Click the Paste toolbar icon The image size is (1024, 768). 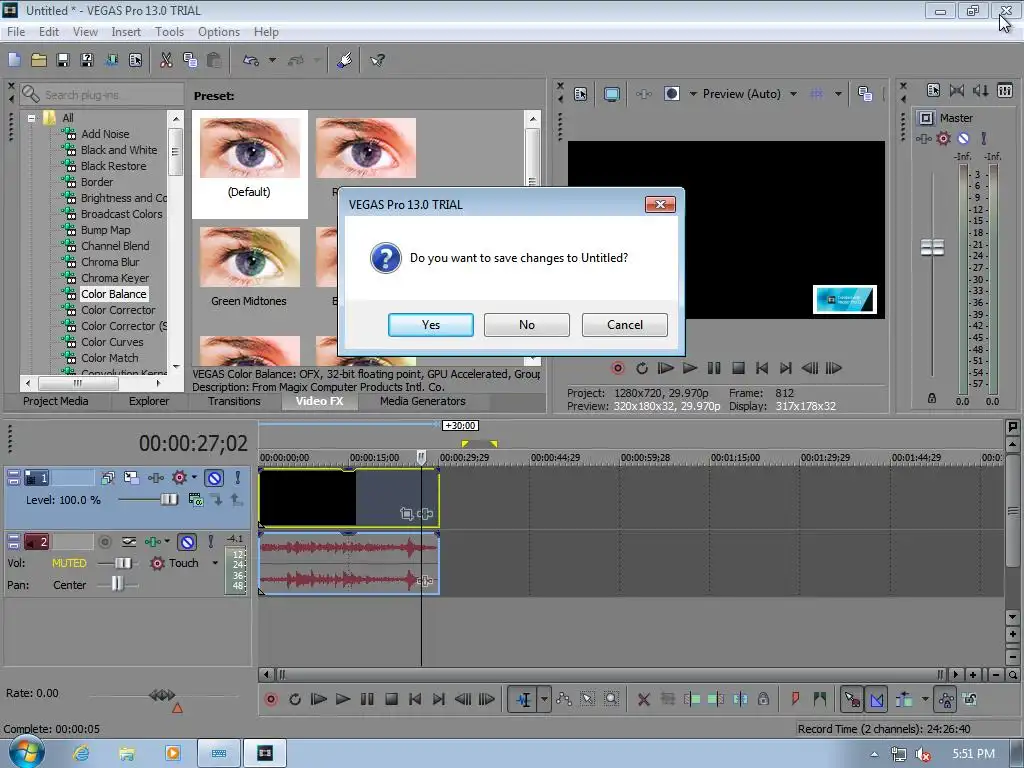pos(214,60)
